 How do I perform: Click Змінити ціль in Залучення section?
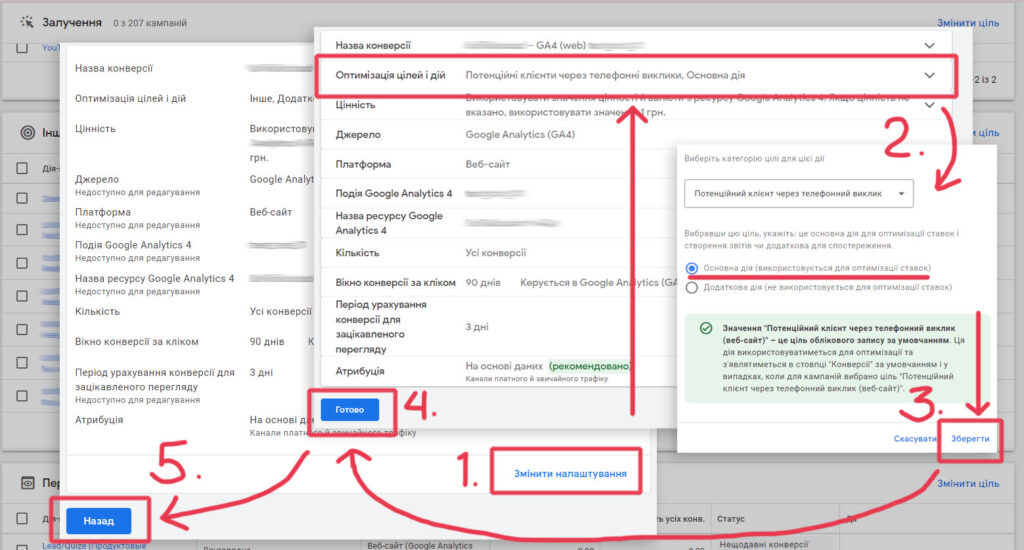point(967,22)
